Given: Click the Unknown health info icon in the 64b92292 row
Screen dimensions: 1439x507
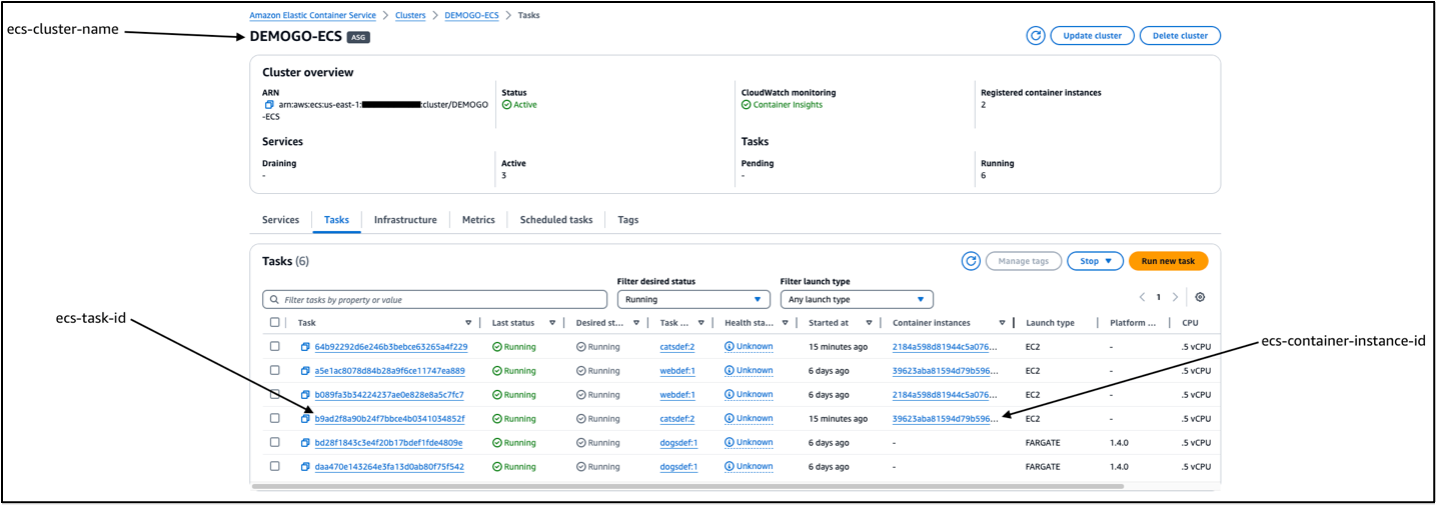Looking at the screenshot, I should click(x=729, y=347).
